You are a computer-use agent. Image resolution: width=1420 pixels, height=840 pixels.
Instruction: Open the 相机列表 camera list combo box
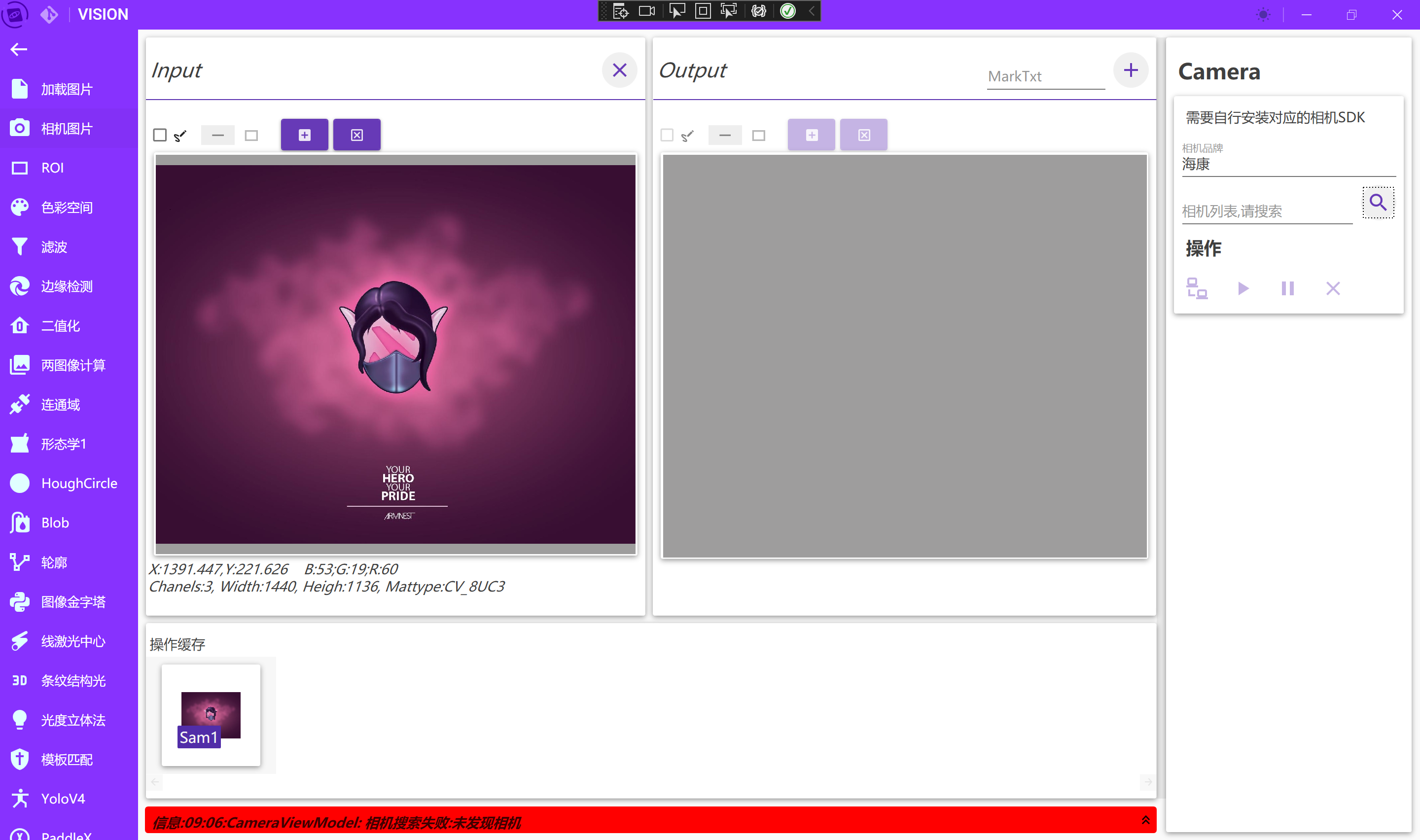[x=1267, y=211]
